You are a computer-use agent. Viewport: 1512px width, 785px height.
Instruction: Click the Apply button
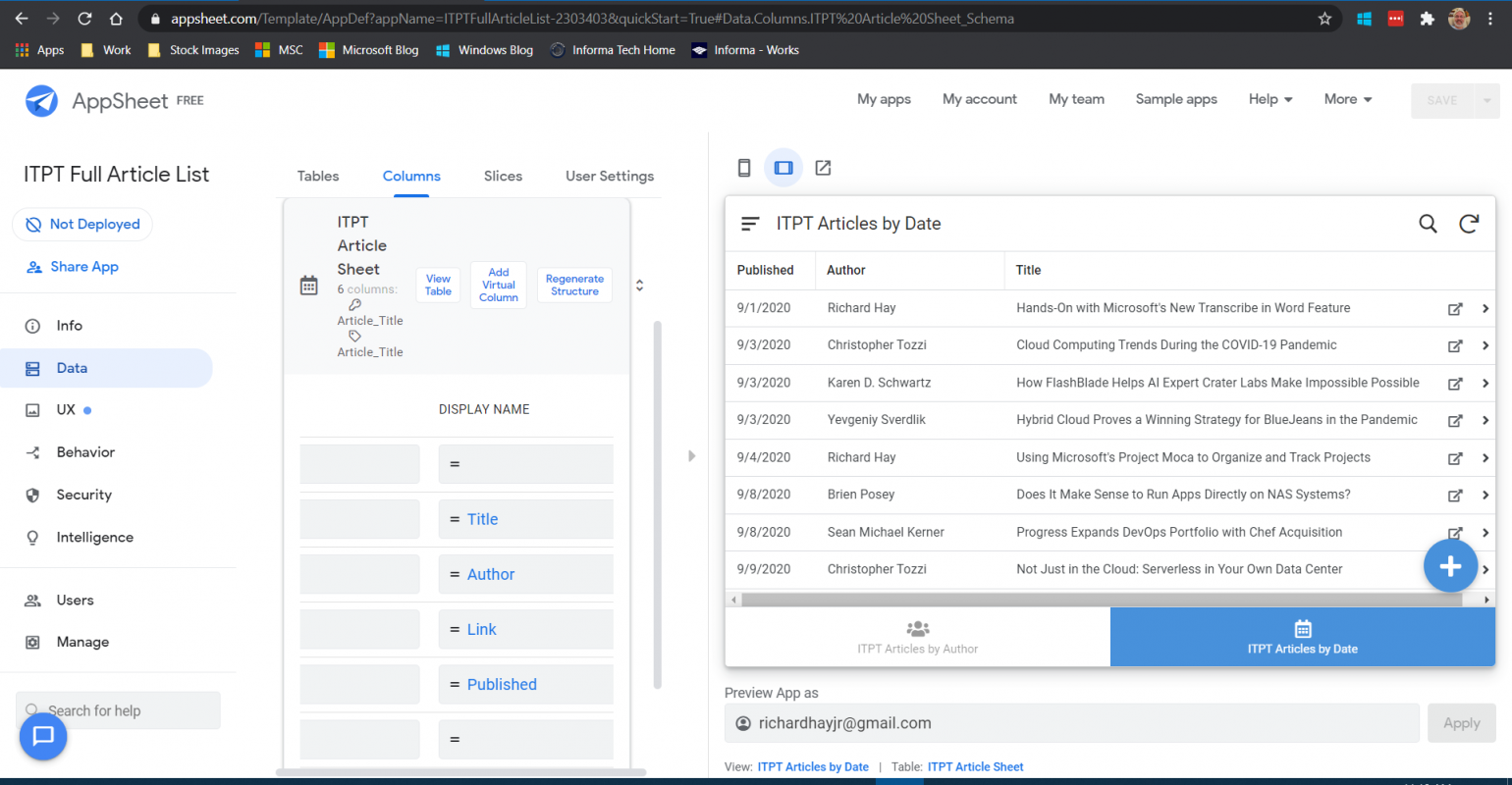point(1462,722)
